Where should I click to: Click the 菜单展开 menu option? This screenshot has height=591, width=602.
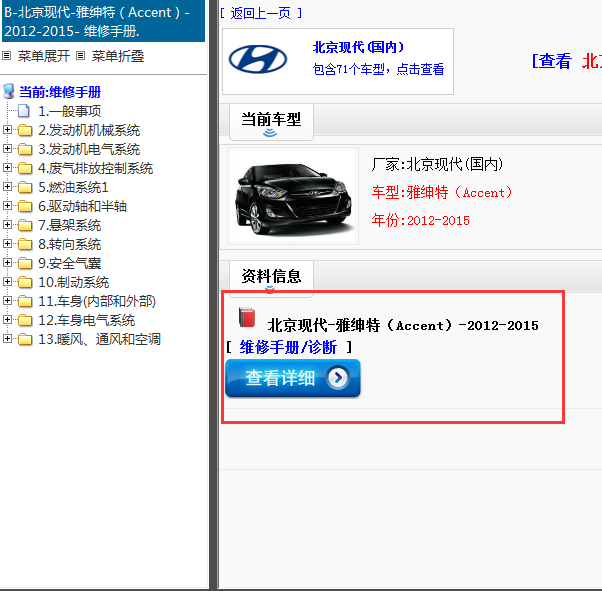pos(43,56)
